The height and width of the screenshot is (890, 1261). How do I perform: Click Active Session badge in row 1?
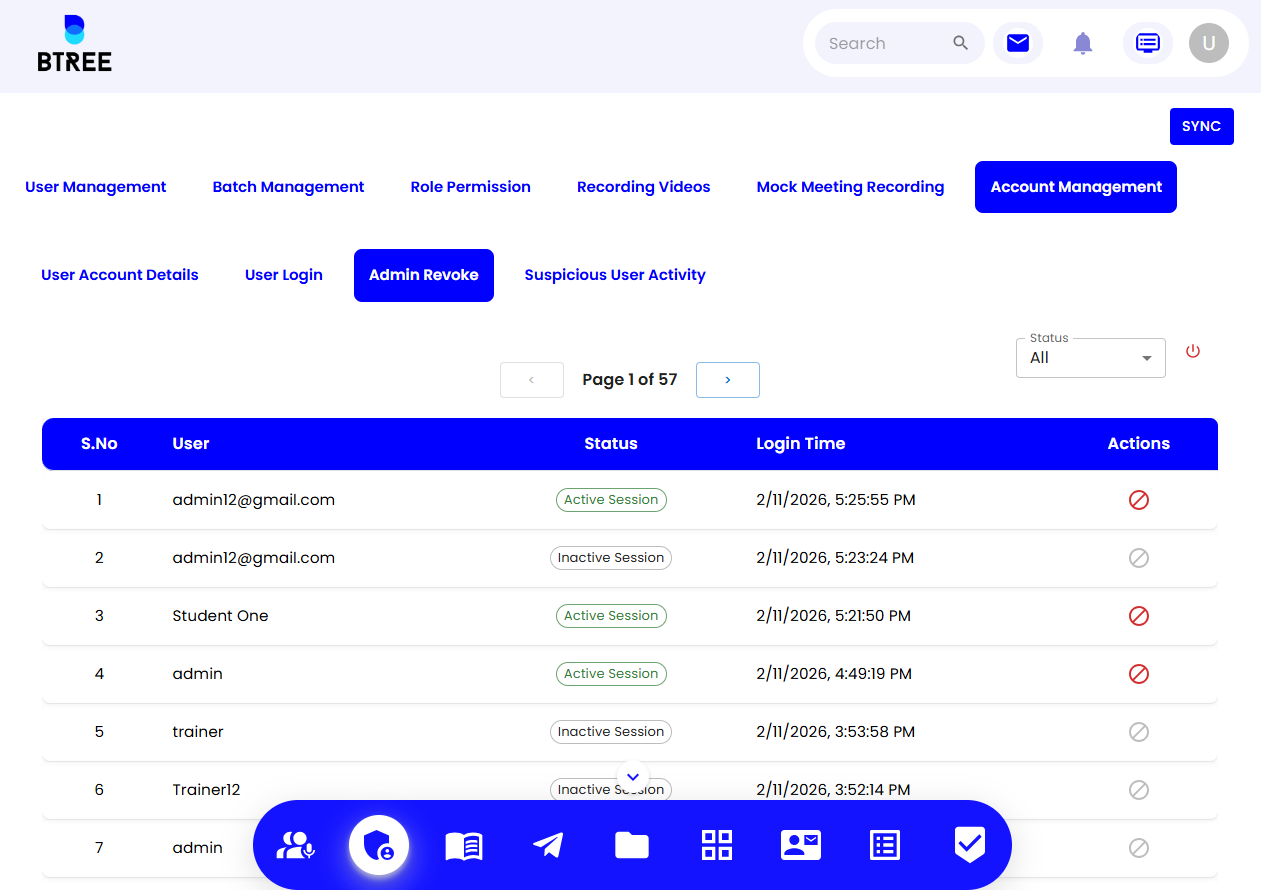coord(611,500)
